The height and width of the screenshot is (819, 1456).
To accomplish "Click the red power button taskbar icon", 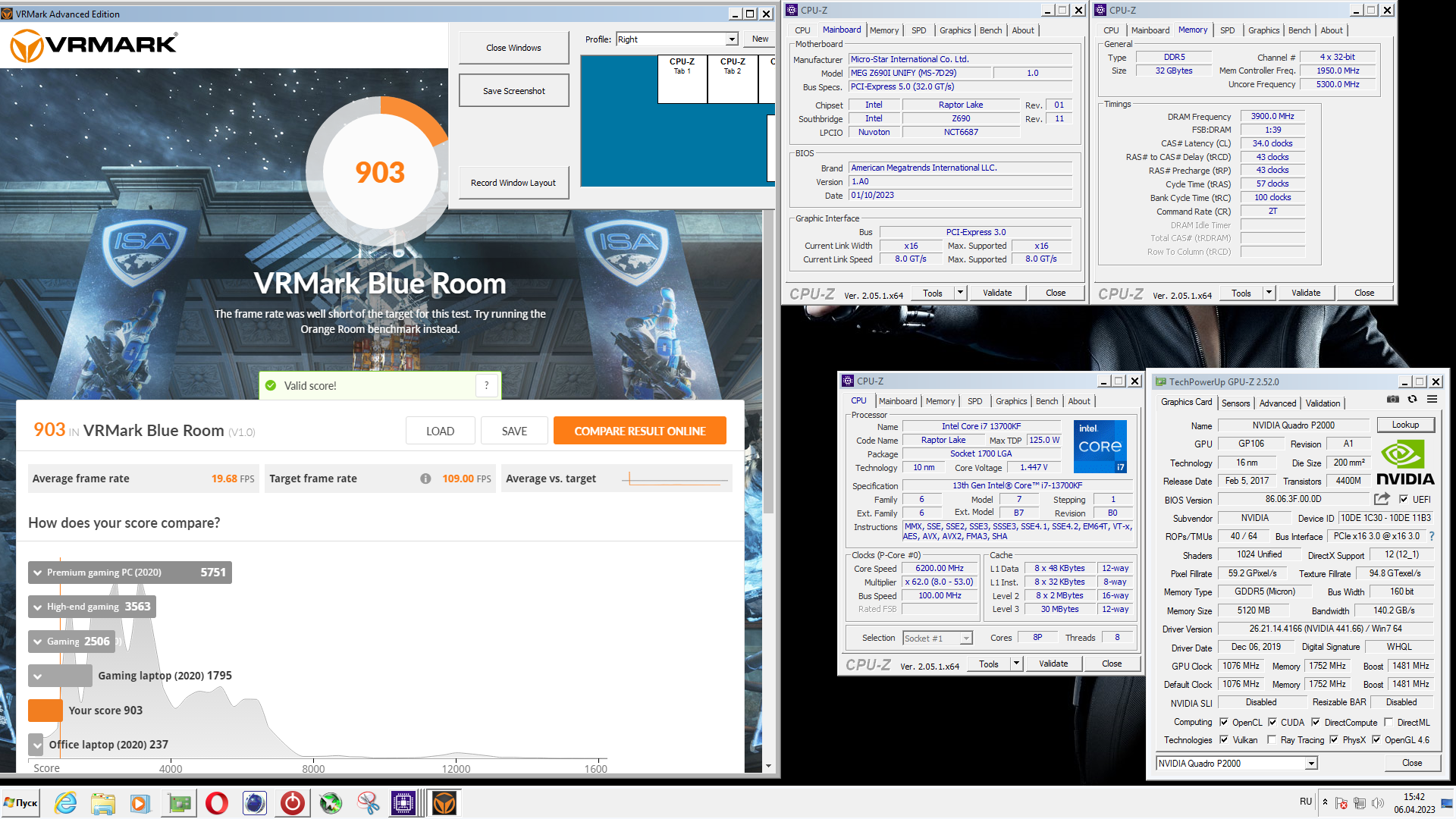I will click(293, 803).
